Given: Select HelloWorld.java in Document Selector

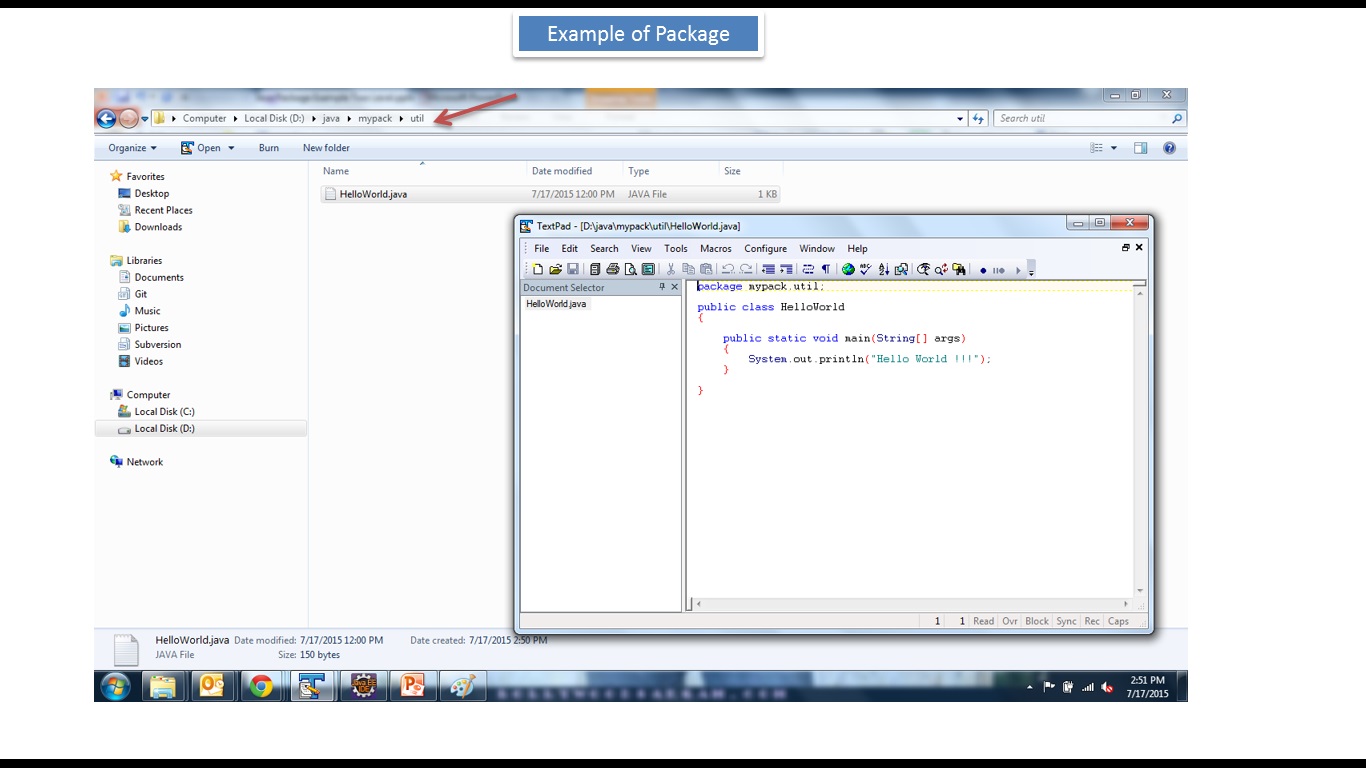Looking at the screenshot, I should pyautogui.click(x=556, y=303).
